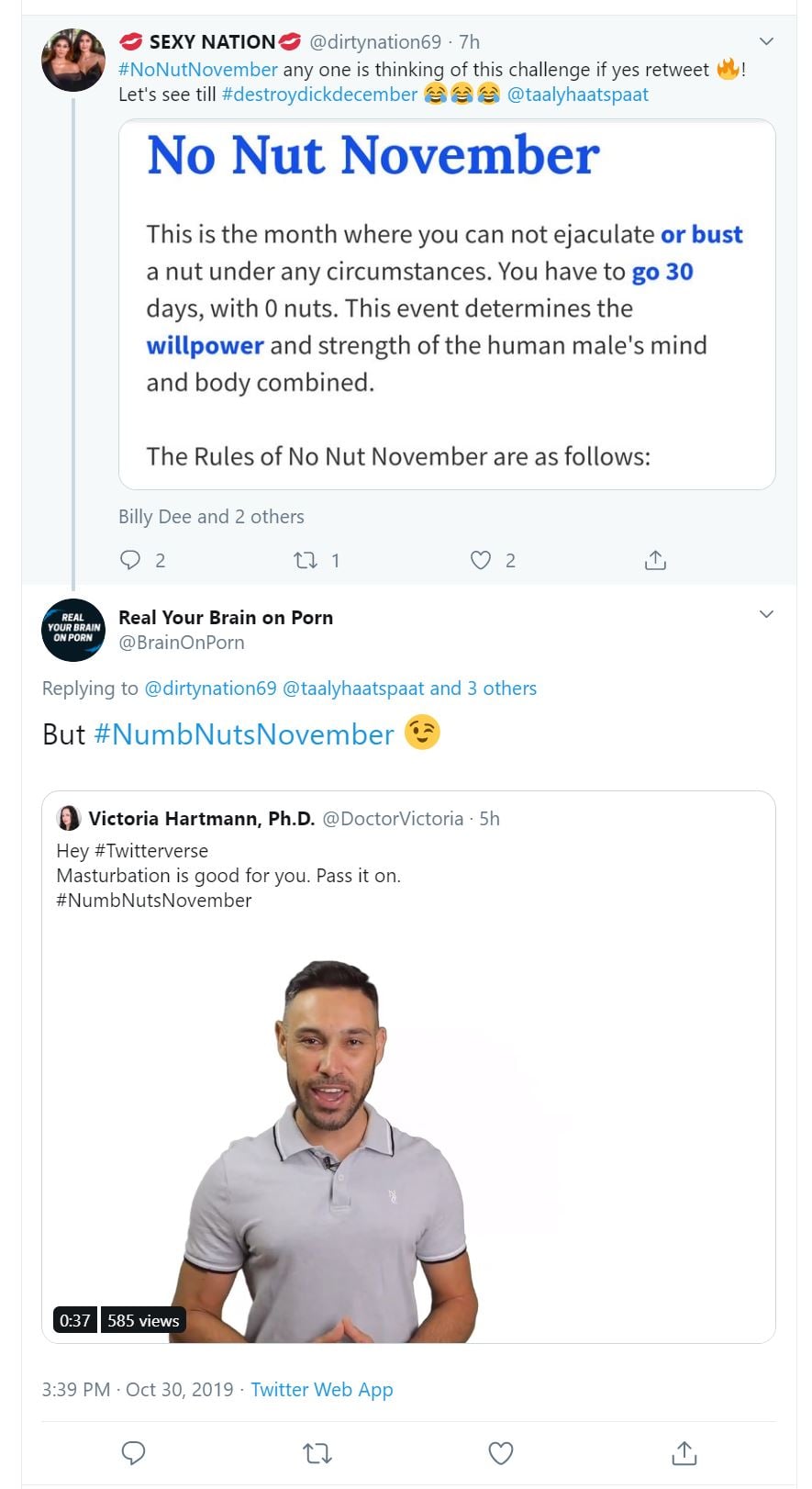Screen dimensions: 812x1489
Task: Open Real Your Brain on Porn avatar
Action: coord(73,630)
